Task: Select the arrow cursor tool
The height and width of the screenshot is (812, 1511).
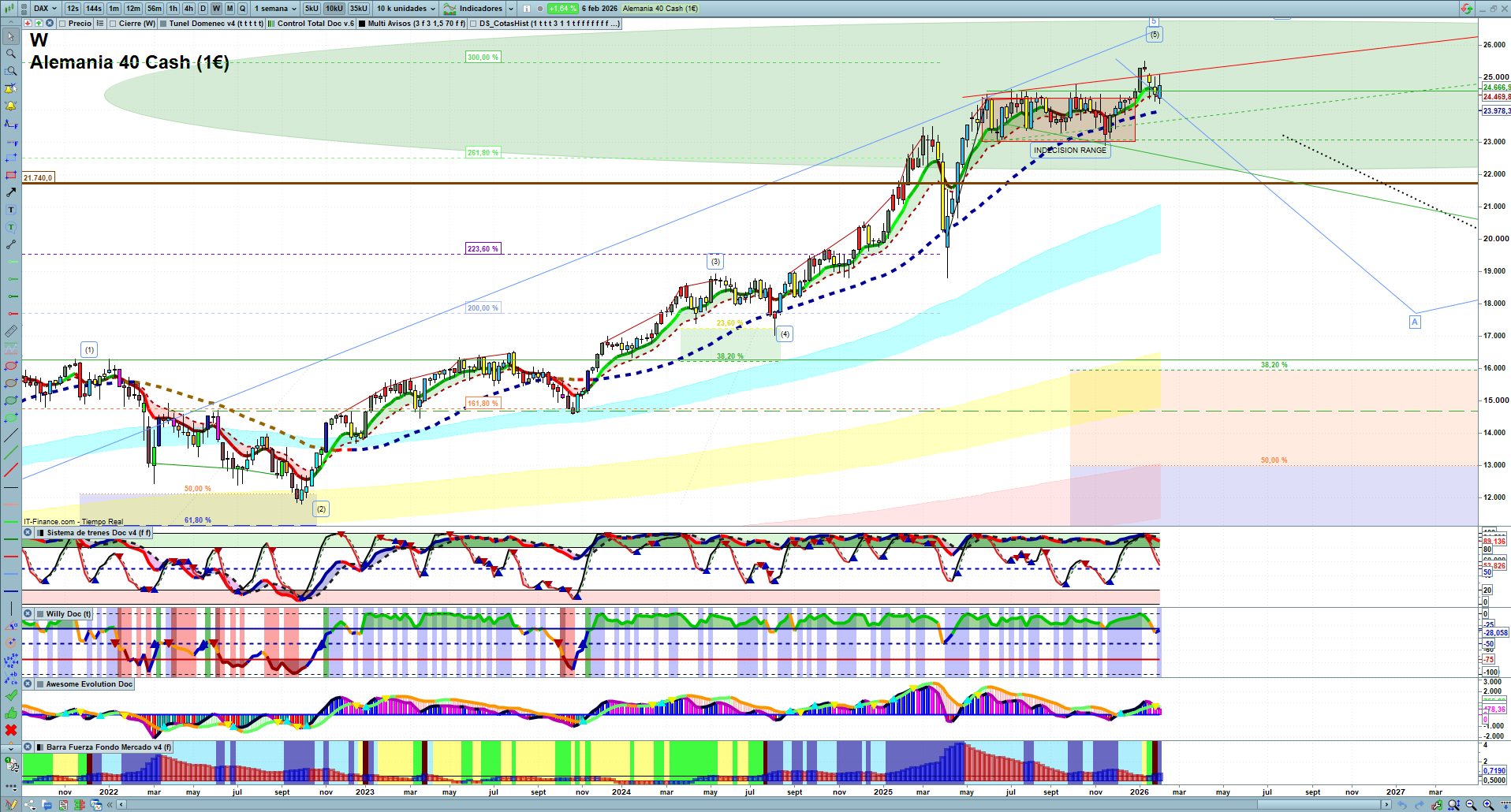Action: pyautogui.click(x=11, y=36)
